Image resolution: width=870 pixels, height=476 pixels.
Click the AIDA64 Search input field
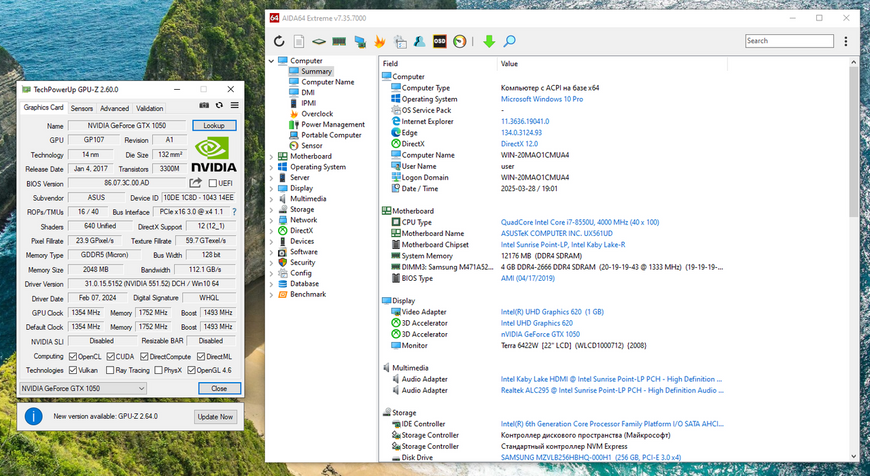click(x=789, y=40)
